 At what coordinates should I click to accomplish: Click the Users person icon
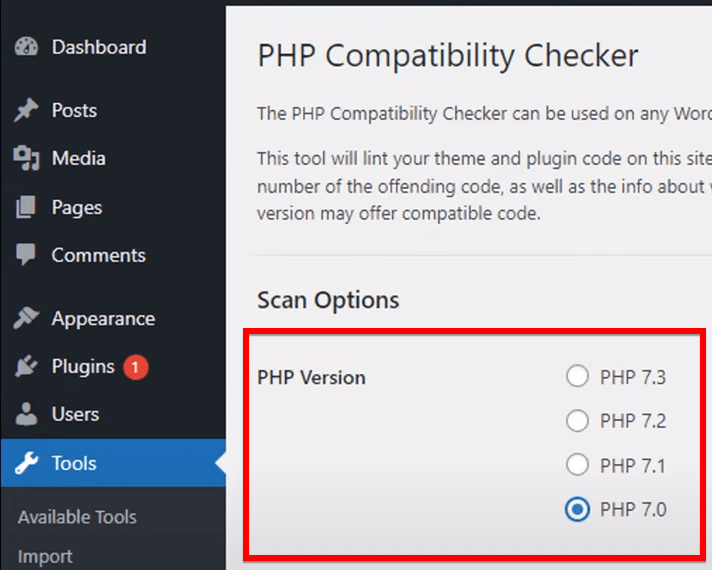click(26, 414)
